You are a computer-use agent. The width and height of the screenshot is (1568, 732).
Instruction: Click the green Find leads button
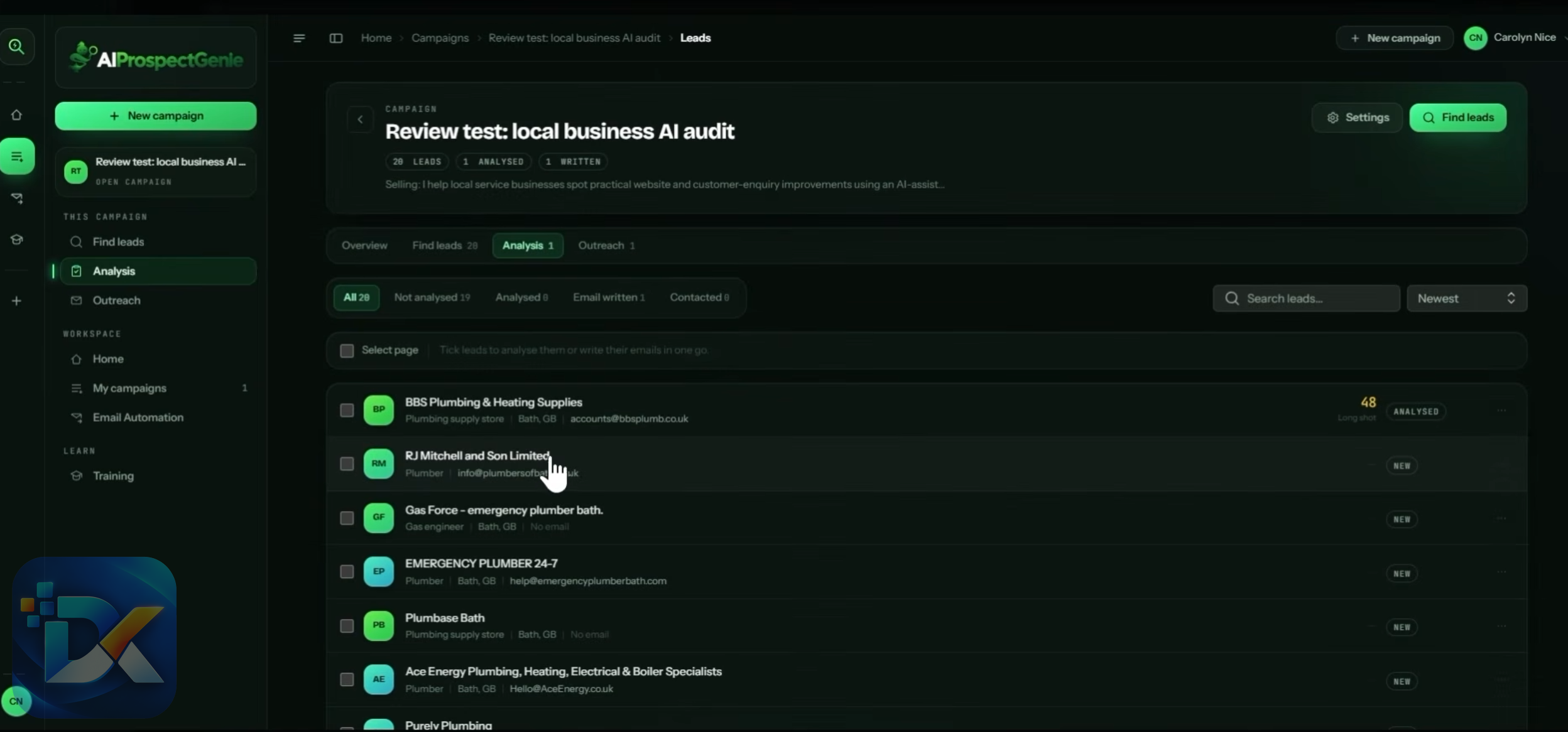[1457, 118]
